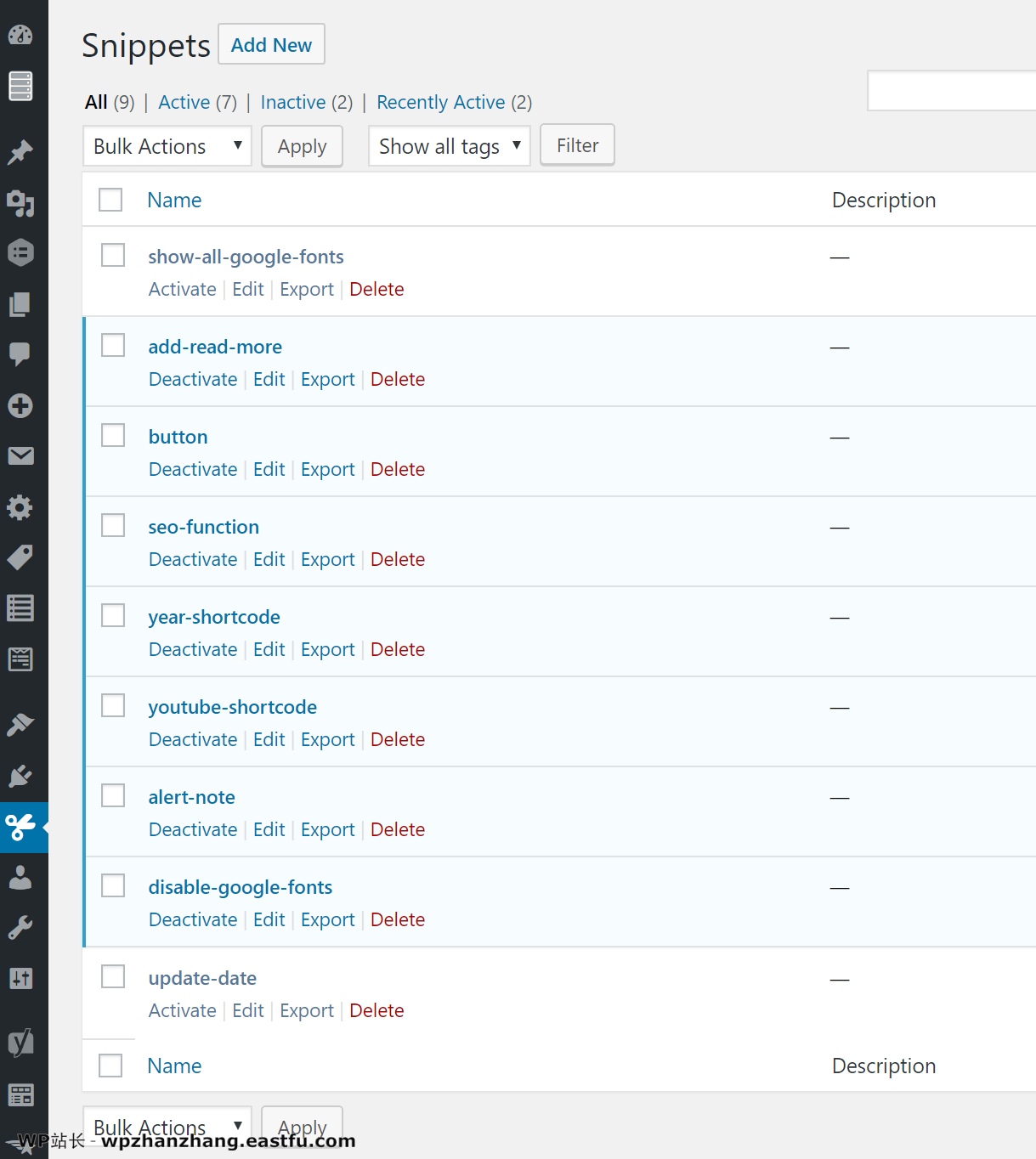Click the Add New snippet button
Screen dimensions: 1036x1159
coord(271,44)
